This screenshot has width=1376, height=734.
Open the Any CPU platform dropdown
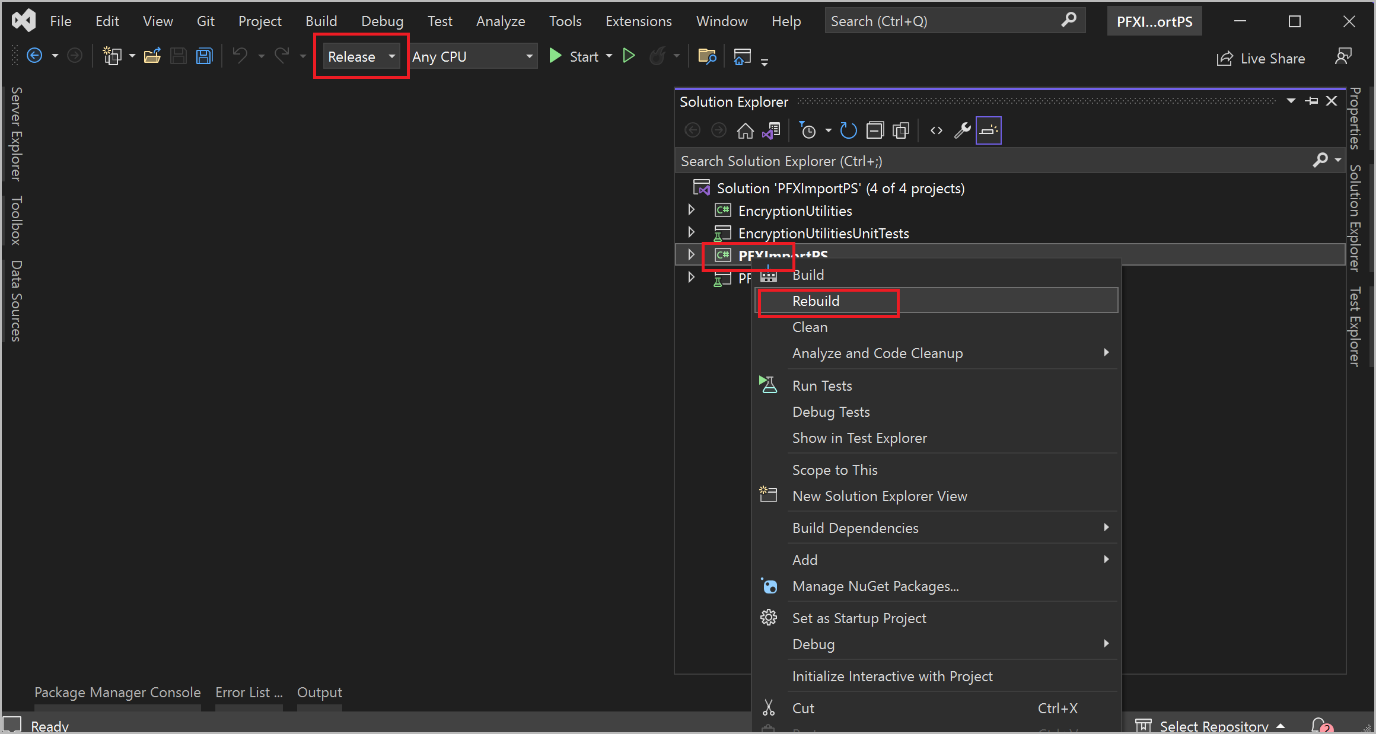[x=528, y=56]
